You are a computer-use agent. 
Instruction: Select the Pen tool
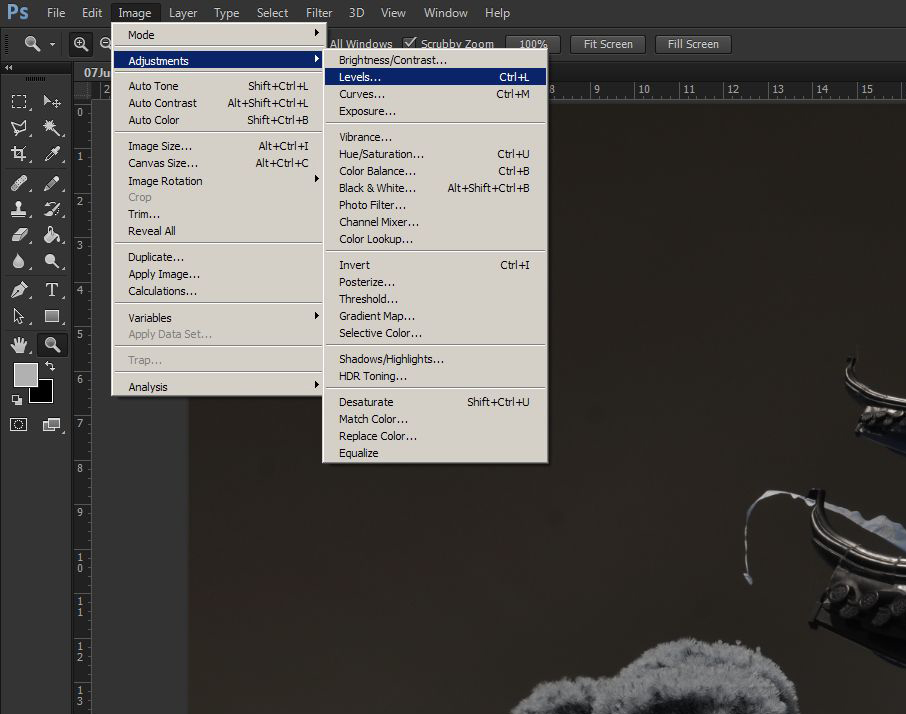(19, 289)
